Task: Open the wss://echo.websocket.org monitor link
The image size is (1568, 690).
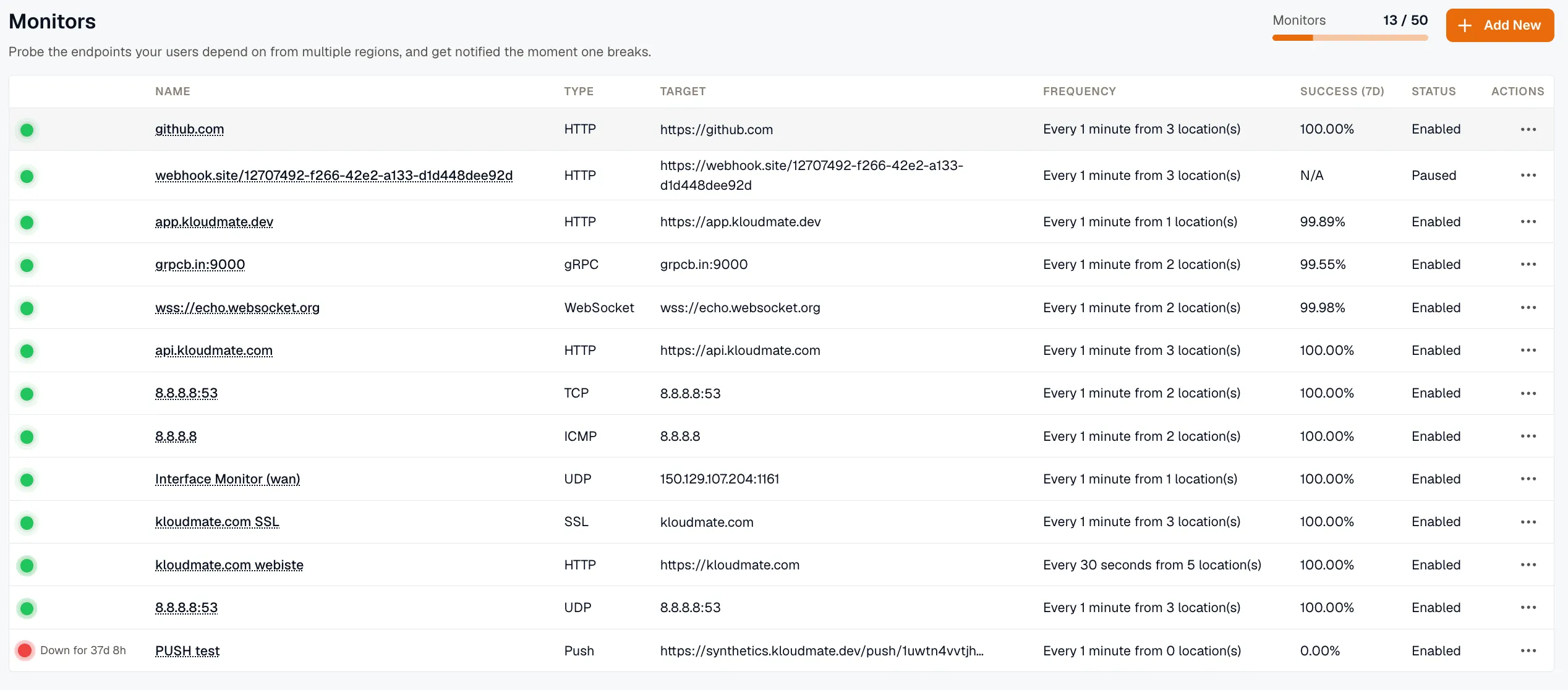Action: coord(237,308)
